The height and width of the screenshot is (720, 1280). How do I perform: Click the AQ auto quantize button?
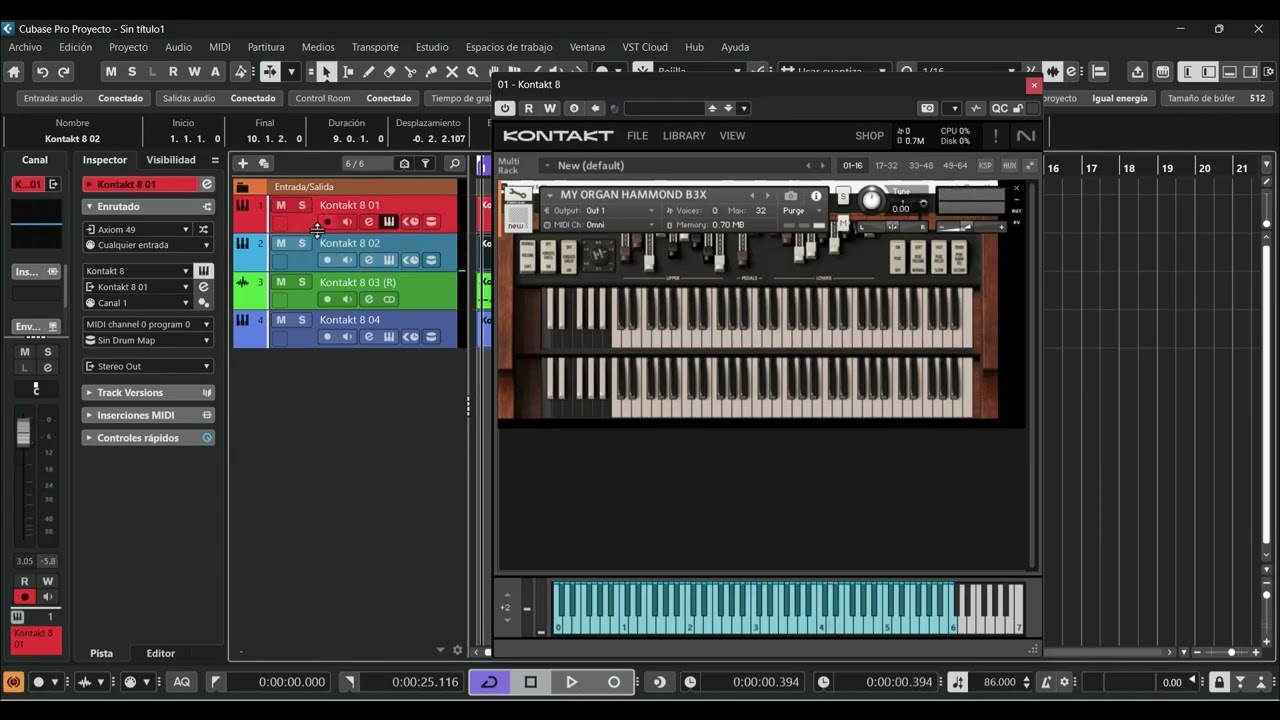181,682
